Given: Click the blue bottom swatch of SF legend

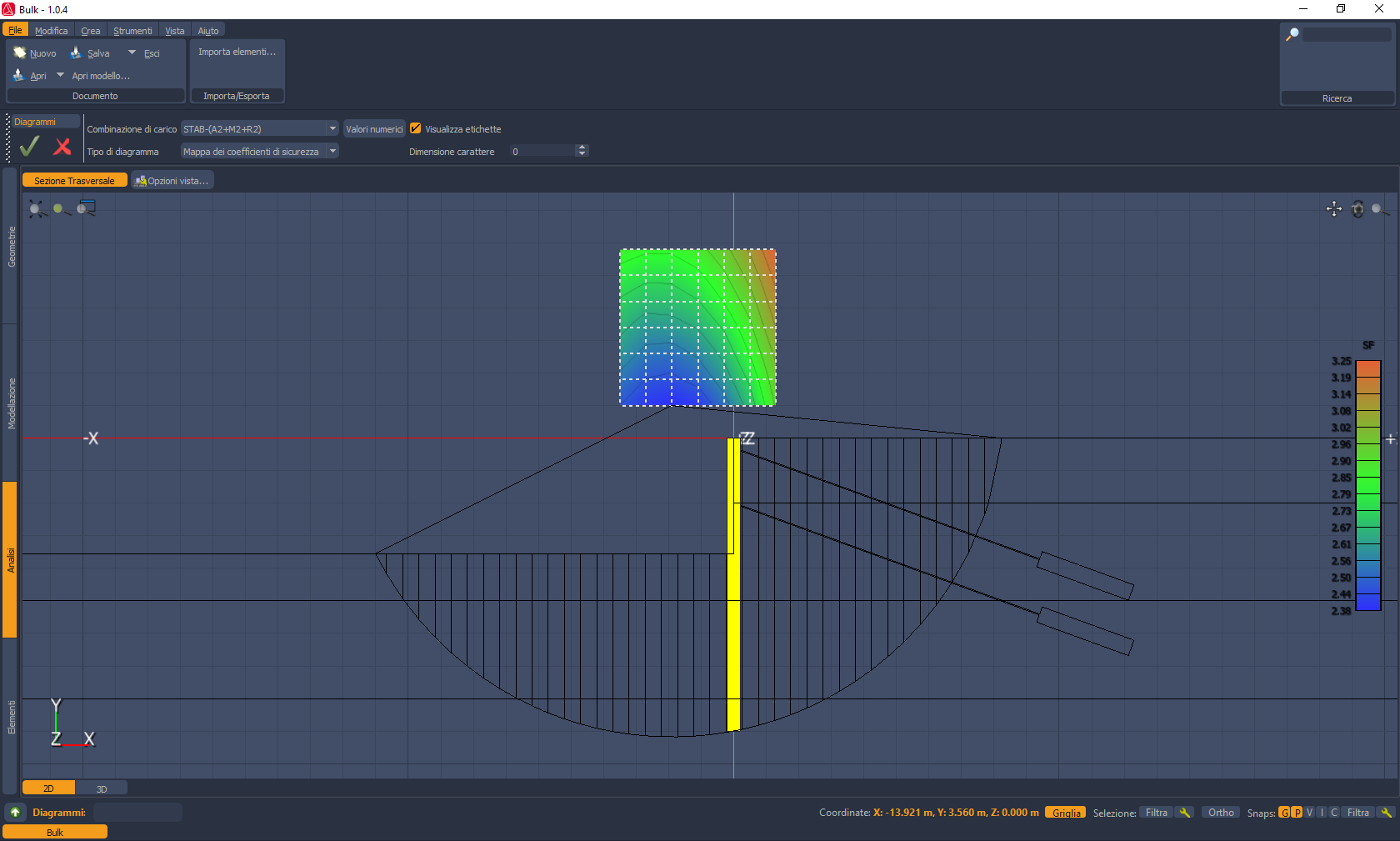Looking at the screenshot, I should pyautogui.click(x=1368, y=602).
